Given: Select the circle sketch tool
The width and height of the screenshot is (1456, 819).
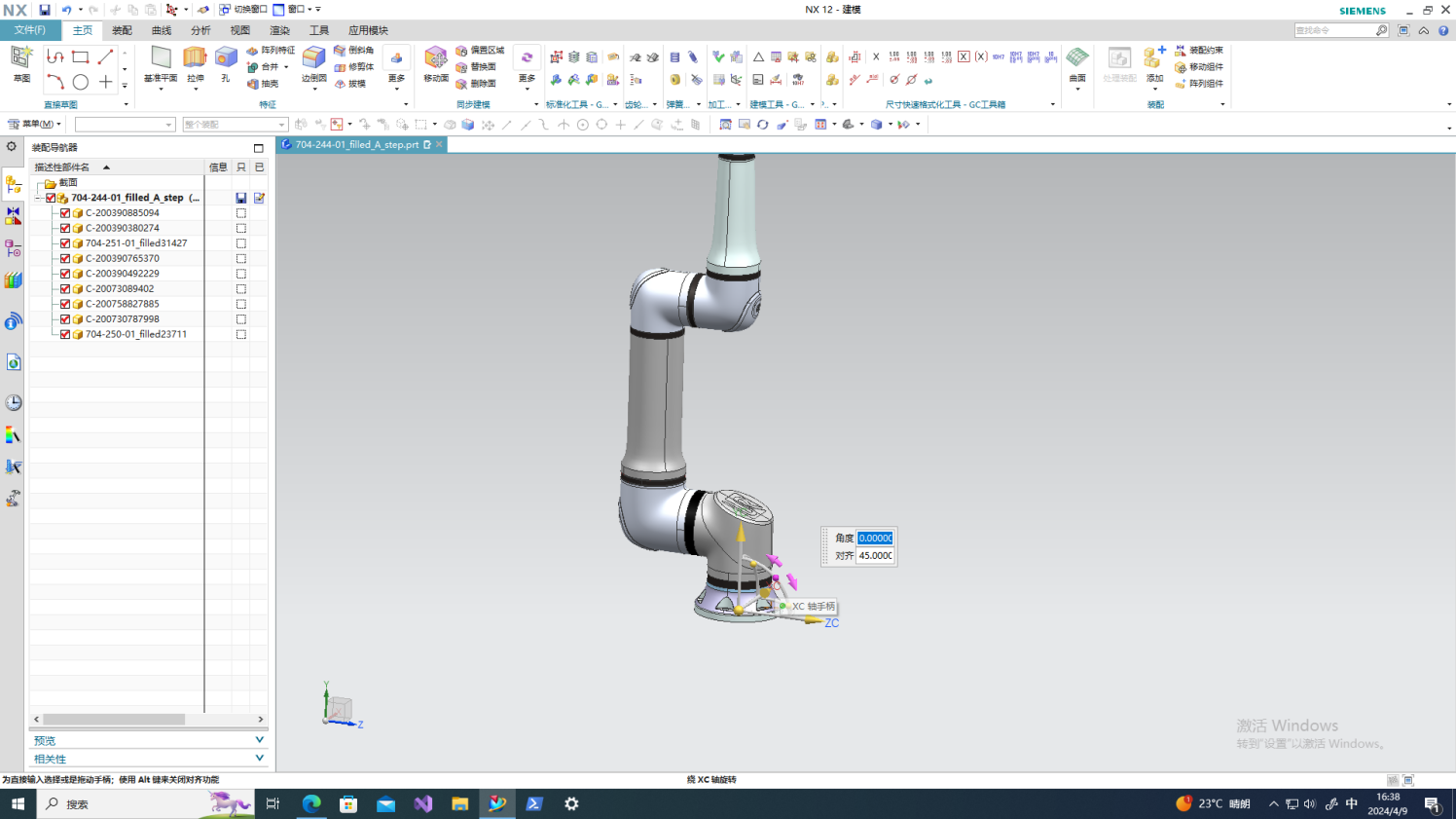Looking at the screenshot, I should 80,82.
